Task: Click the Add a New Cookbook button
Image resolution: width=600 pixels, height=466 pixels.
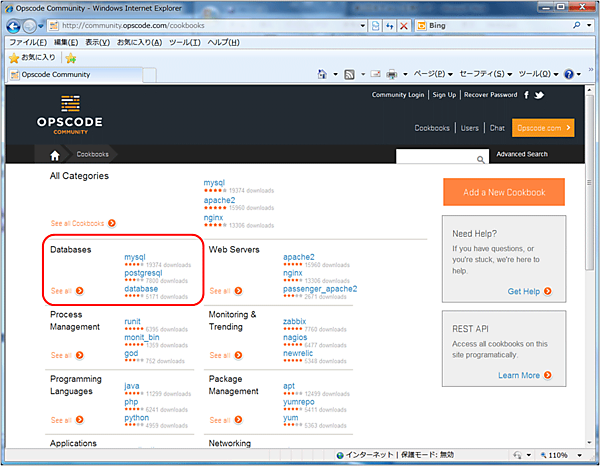Action: coord(503,191)
